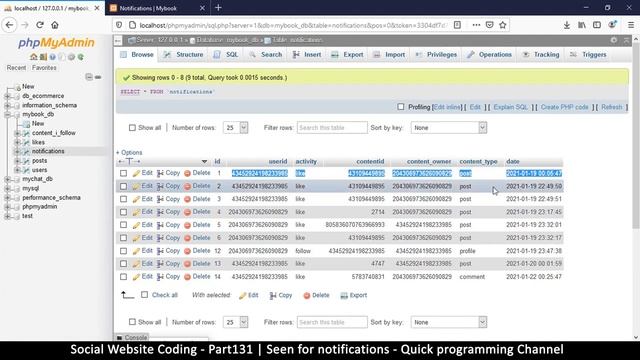Open browser hamburger menu
The image size is (640, 360).
pos(631,25)
